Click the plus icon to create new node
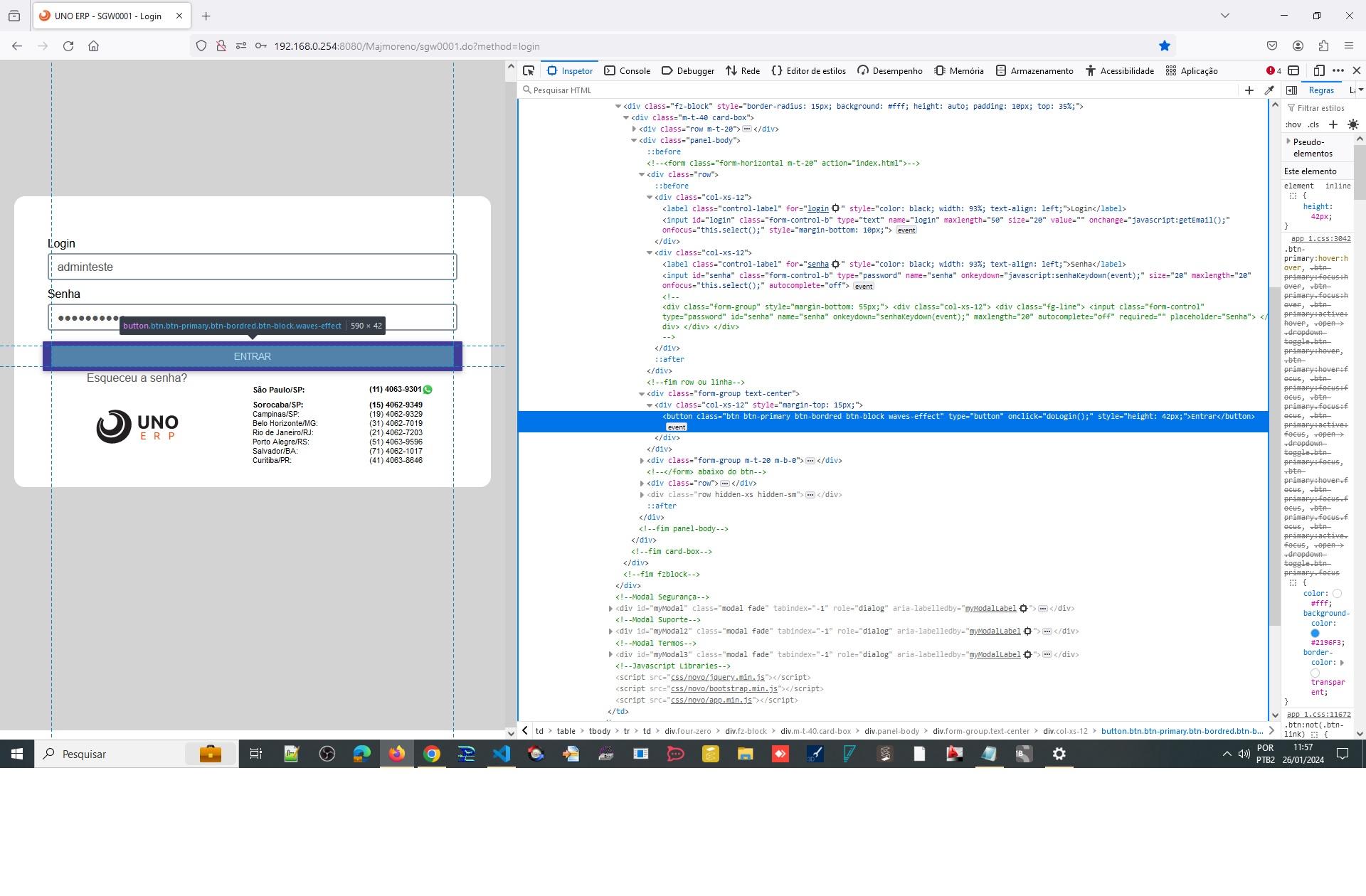This screenshot has width=1366, height=896. click(1249, 90)
